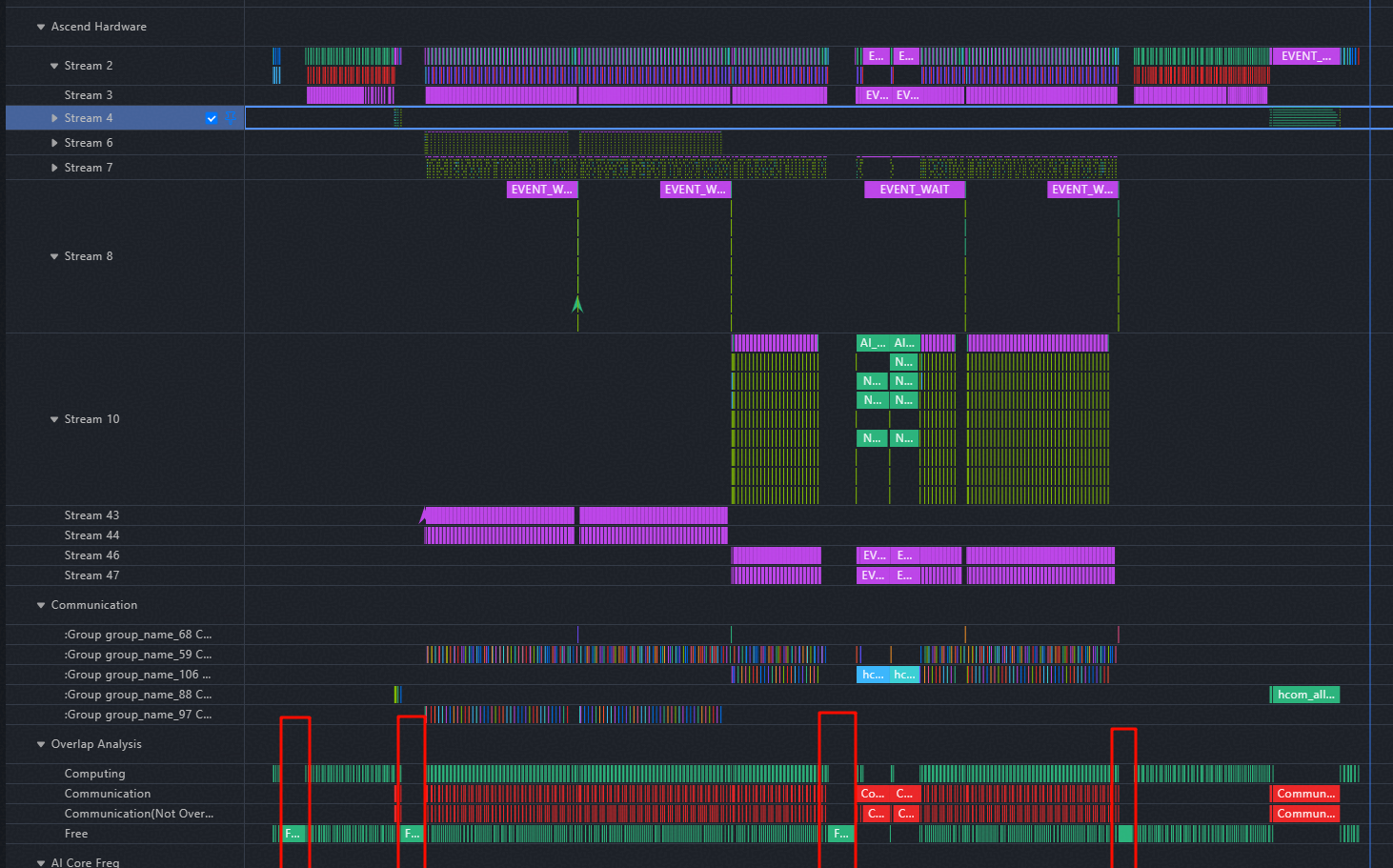The image size is (1393, 868).
Task: Collapse the Stream 2 row
Action: 54,66
